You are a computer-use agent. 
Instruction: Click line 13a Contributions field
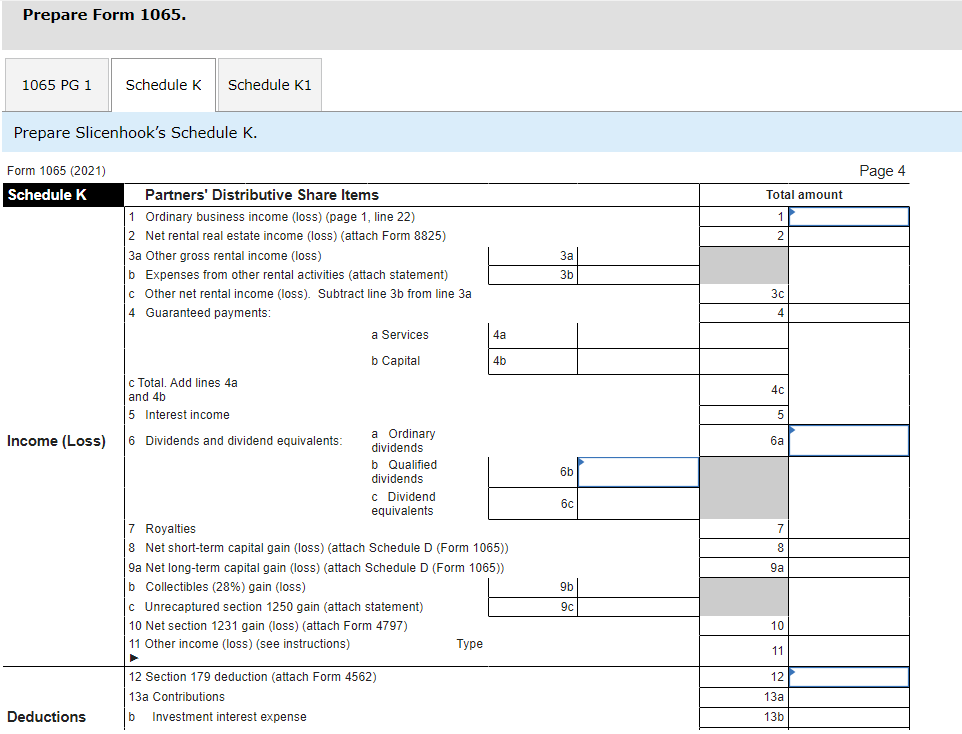(x=848, y=696)
